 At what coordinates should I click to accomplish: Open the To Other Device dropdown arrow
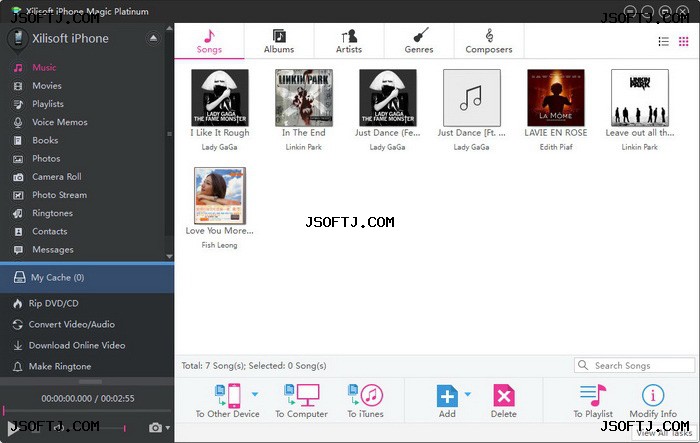pyautogui.click(x=255, y=394)
